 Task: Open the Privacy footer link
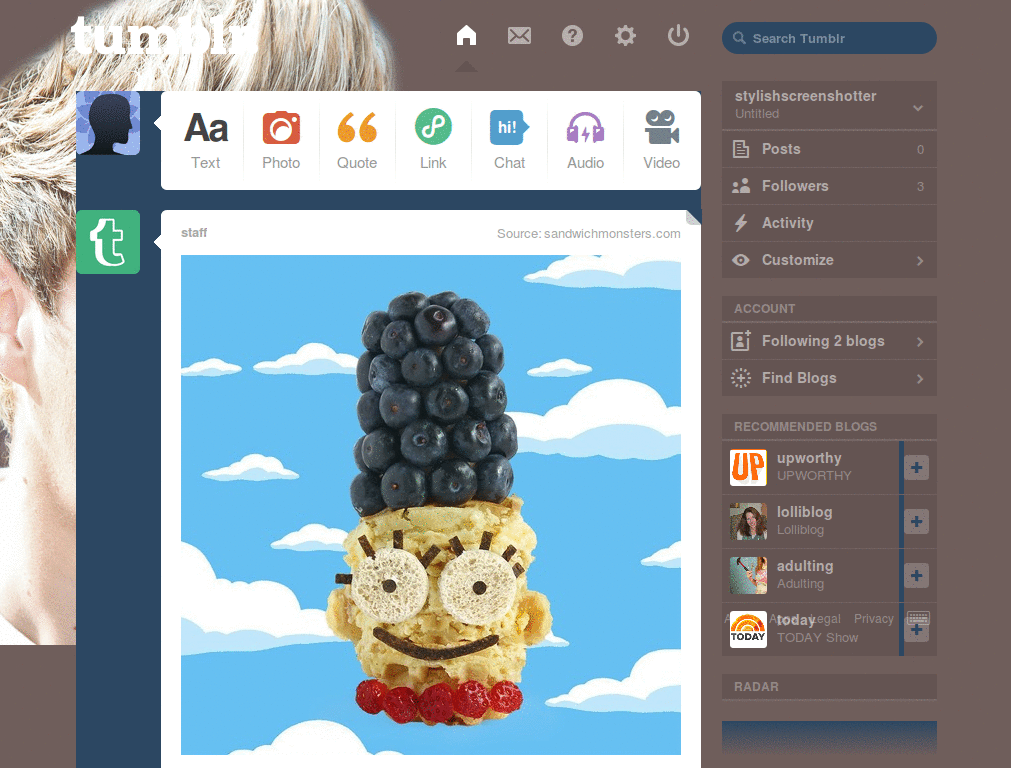pyautogui.click(x=874, y=618)
